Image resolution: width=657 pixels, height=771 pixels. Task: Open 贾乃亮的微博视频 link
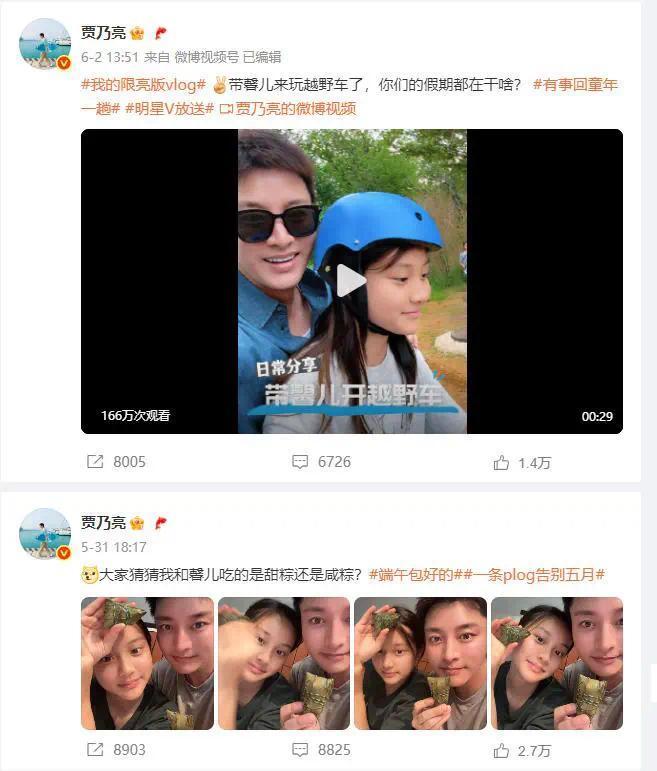(x=288, y=108)
